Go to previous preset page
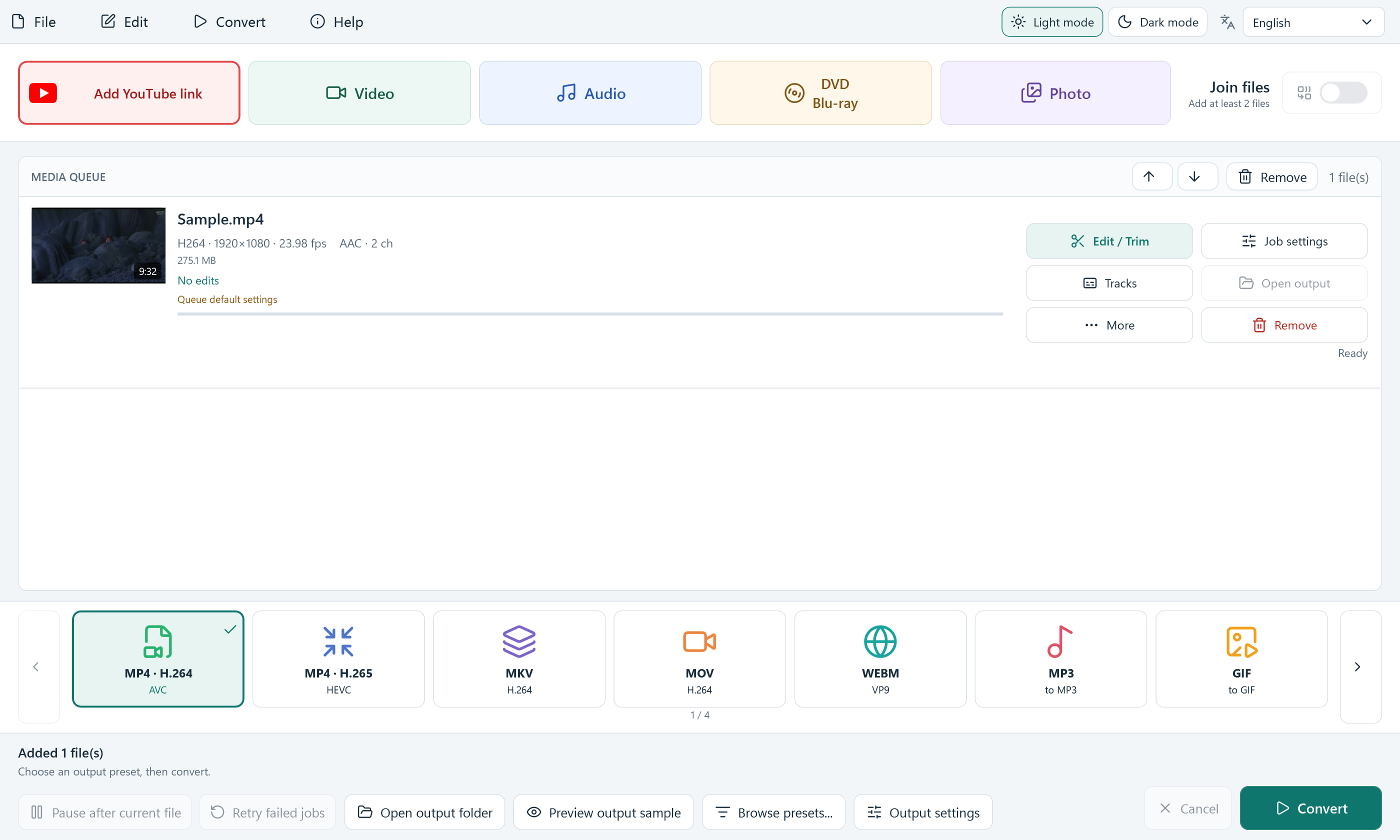The height and width of the screenshot is (840, 1400). (x=39, y=666)
